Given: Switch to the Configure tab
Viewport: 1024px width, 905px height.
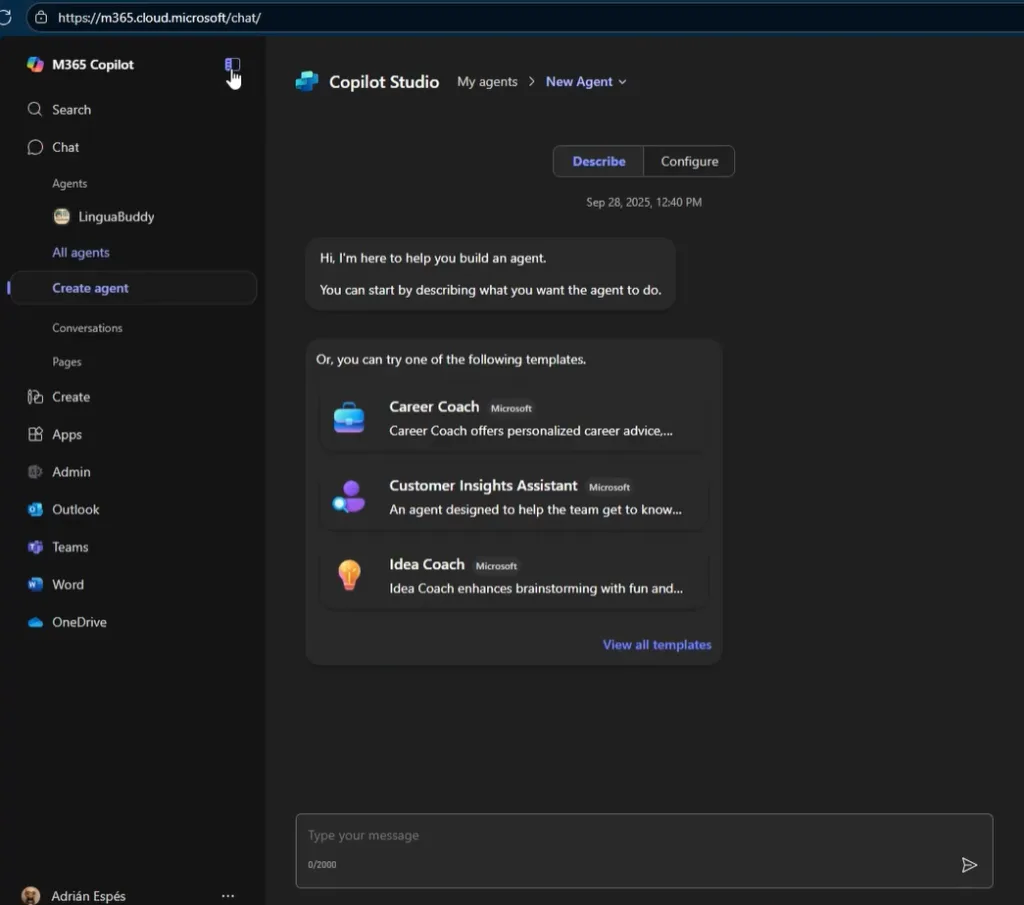Looking at the screenshot, I should point(689,161).
